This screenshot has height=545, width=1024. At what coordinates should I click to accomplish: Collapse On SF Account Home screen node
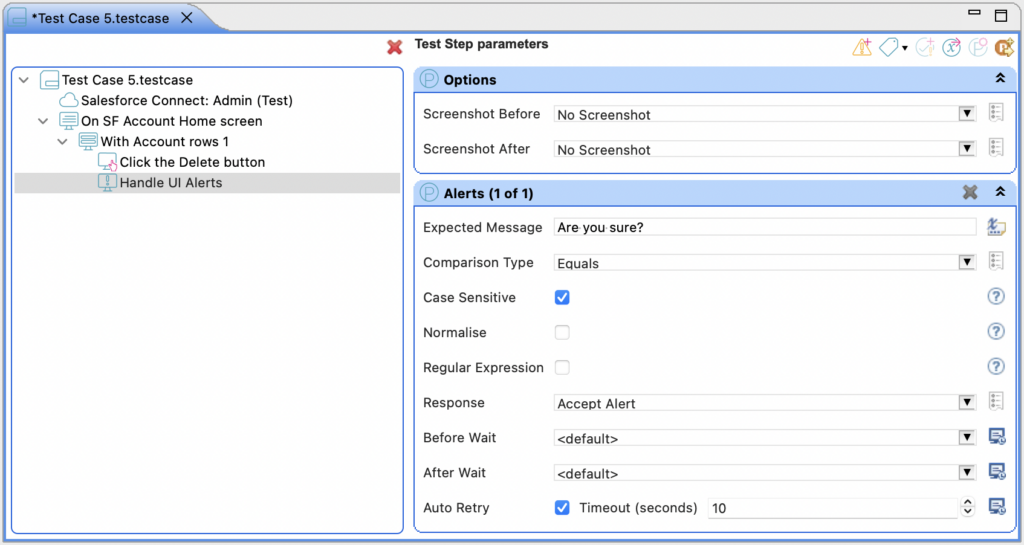[43, 121]
